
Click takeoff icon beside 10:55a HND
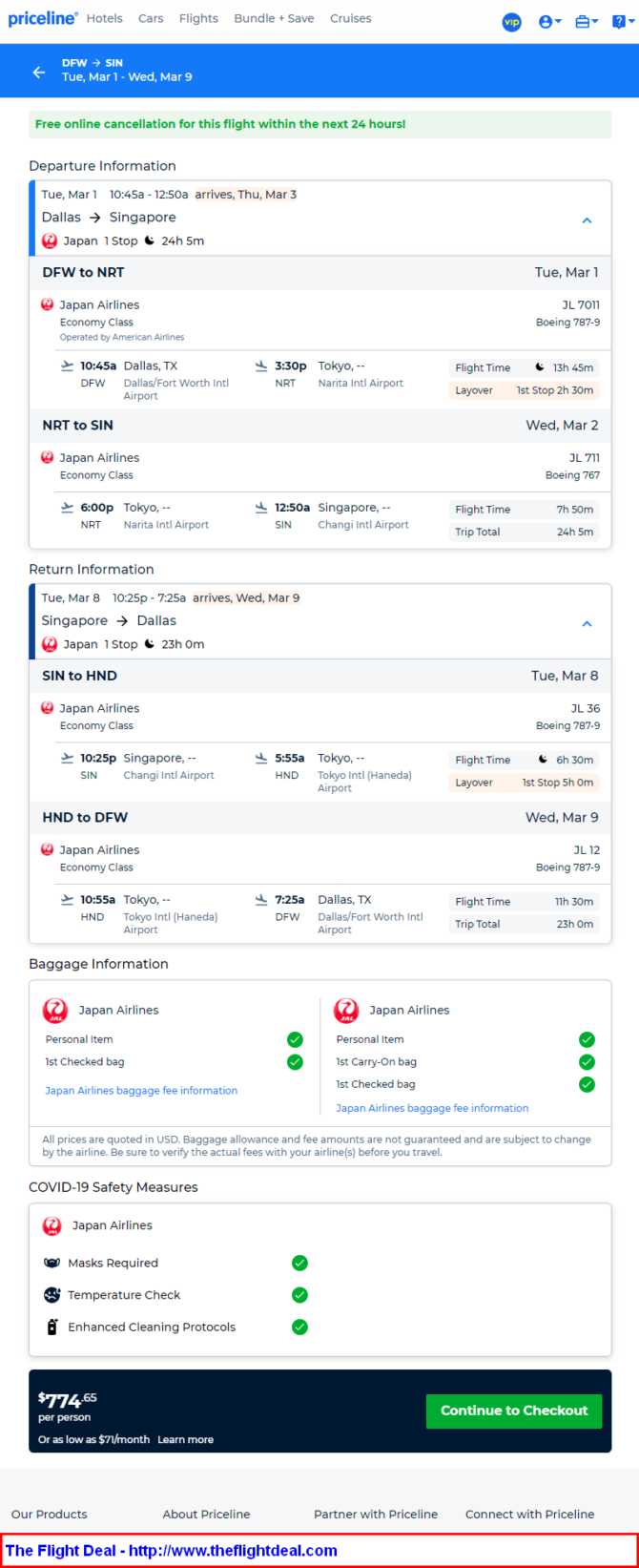pyautogui.click(x=67, y=899)
